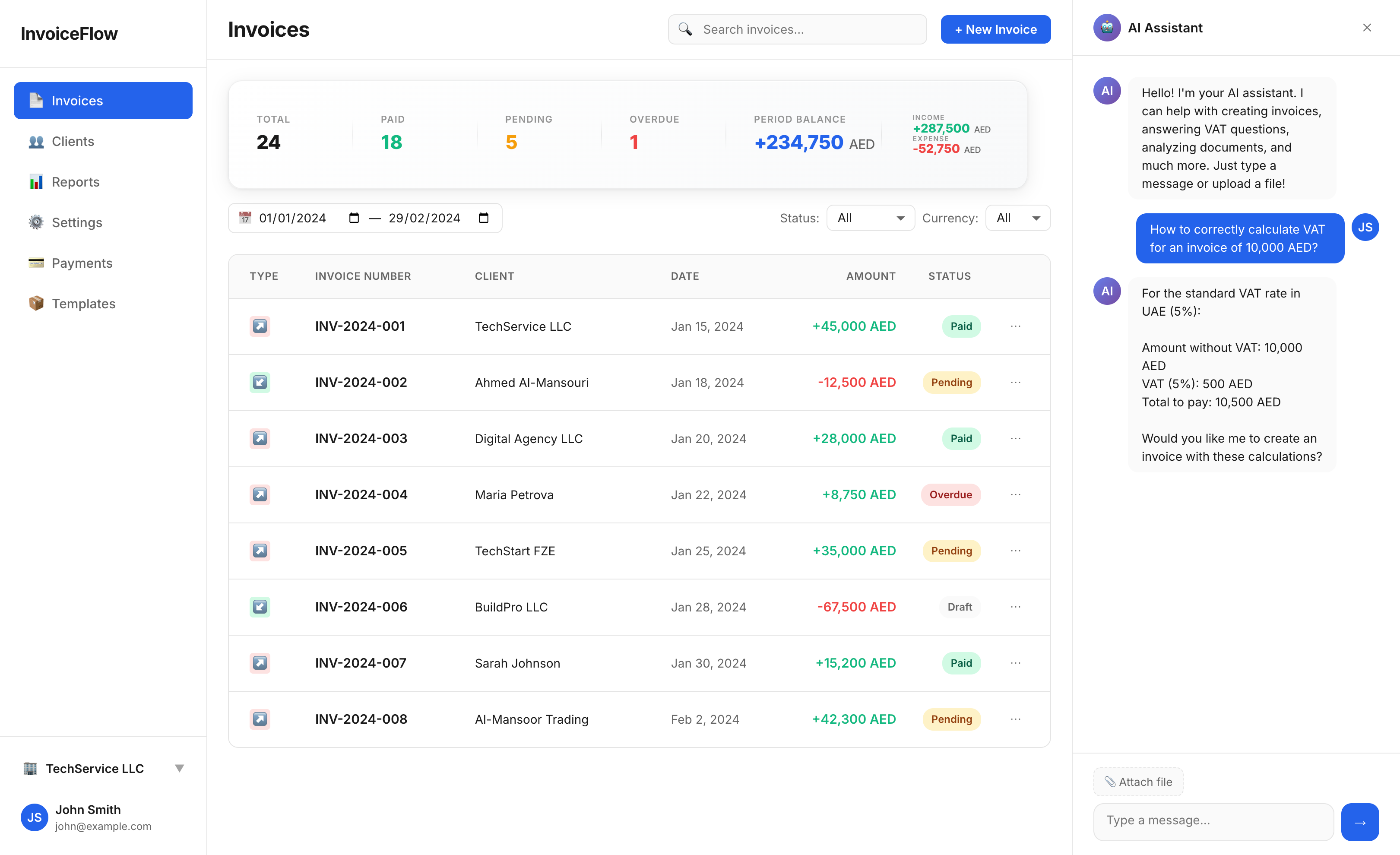Click the incoming arrow icon on INV-2024-002

click(260, 382)
